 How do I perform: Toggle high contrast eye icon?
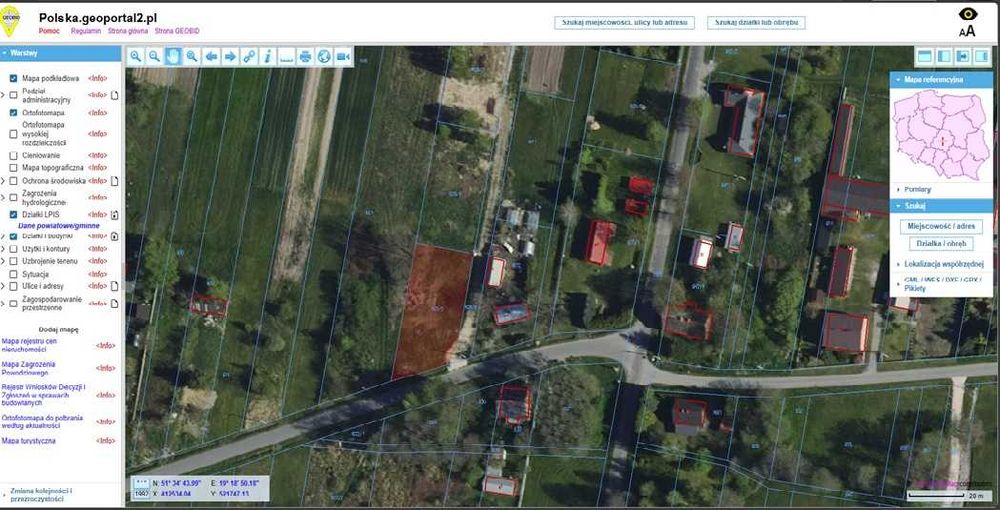[x=967, y=14]
